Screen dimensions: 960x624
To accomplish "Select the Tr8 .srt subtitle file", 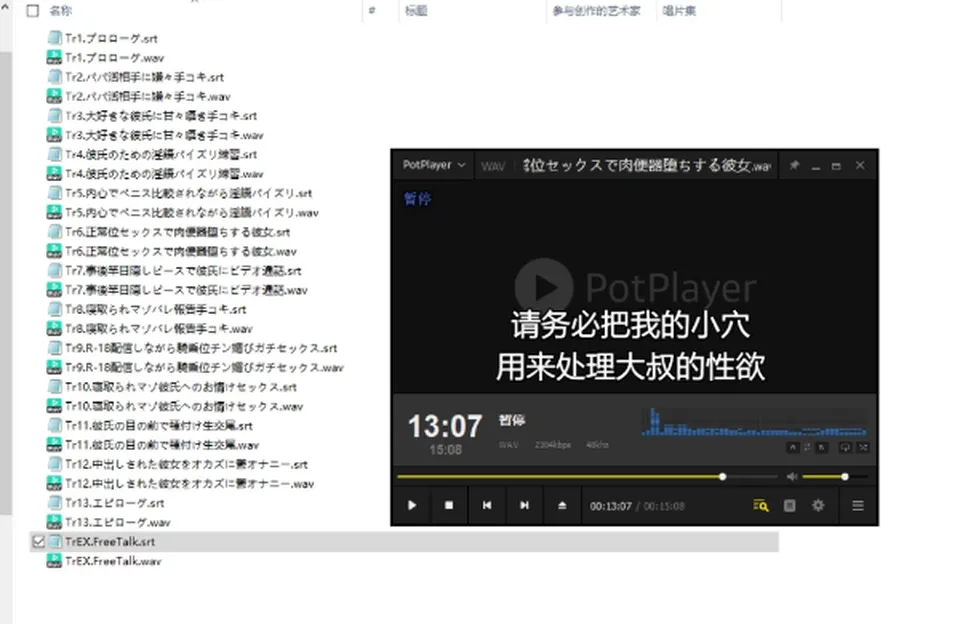I will [x=146, y=309].
